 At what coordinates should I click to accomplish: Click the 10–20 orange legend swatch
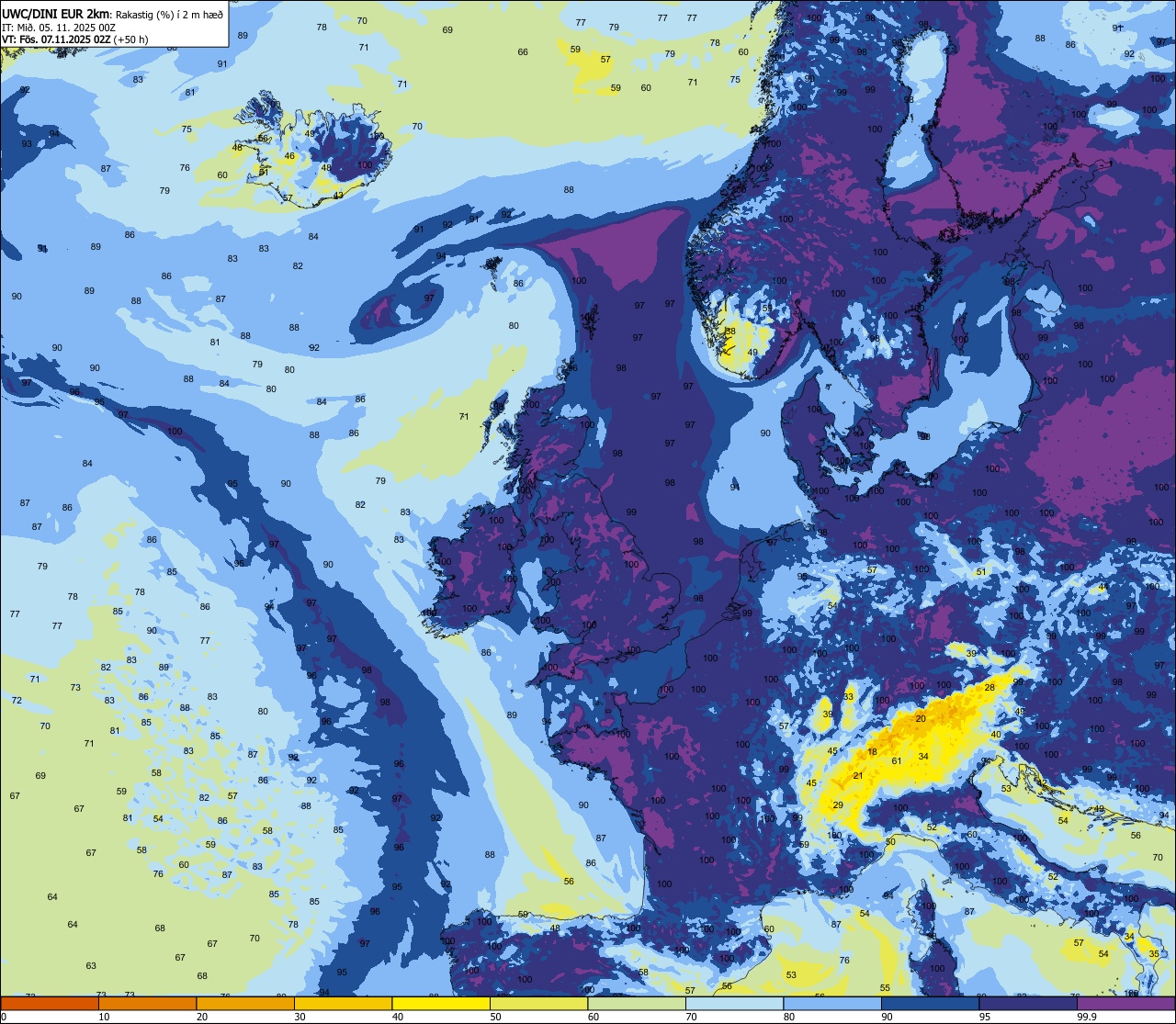(x=147, y=1003)
